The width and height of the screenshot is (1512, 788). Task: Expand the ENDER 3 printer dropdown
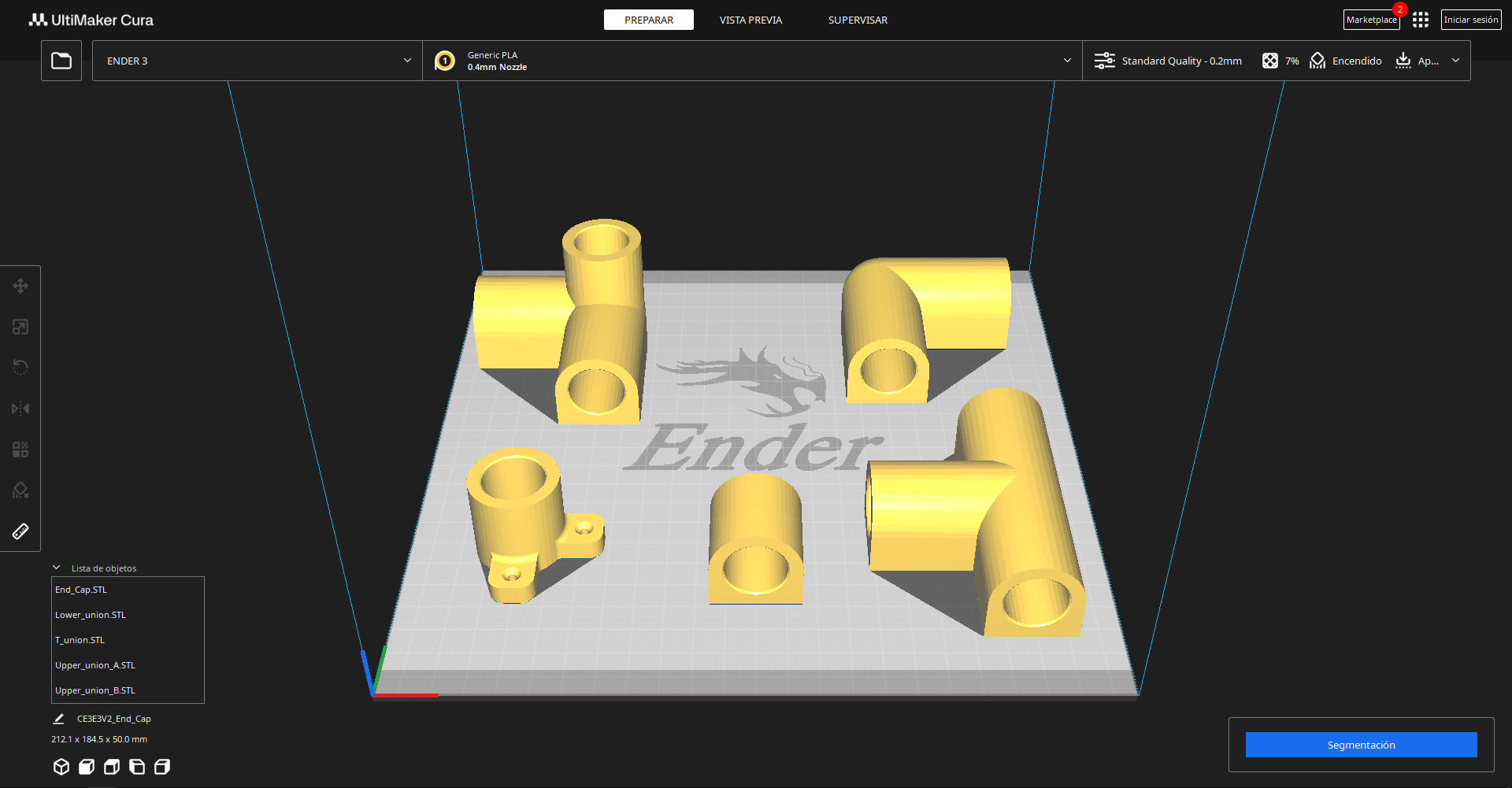tap(258, 61)
